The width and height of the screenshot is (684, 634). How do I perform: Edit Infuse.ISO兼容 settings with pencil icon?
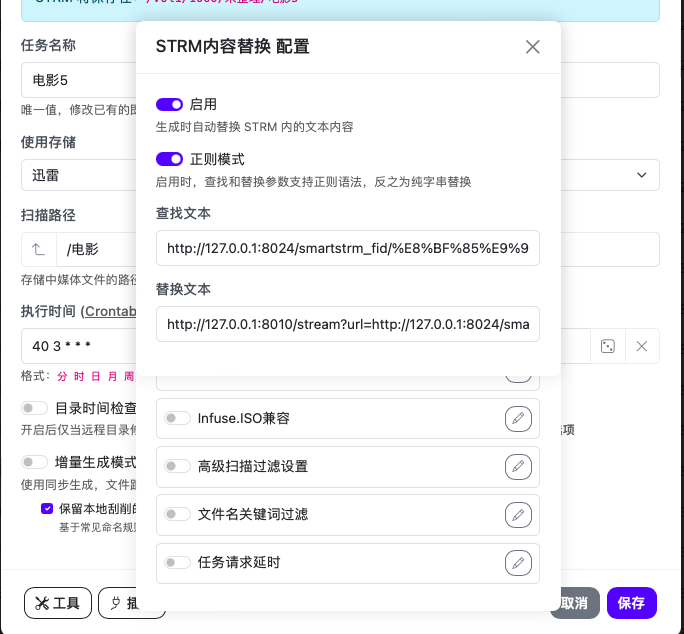pyautogui.click(x=518, y=418)
